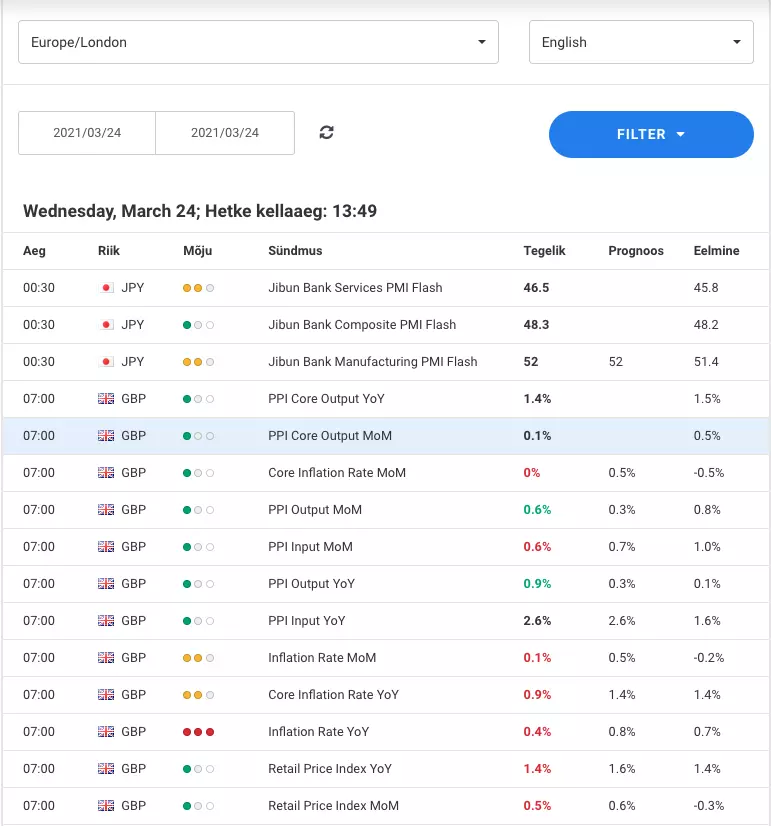Image resolution: width=771 pixels, height=826 pixels.
Task: Click the Tegelik column header
Action: (544, 251)
